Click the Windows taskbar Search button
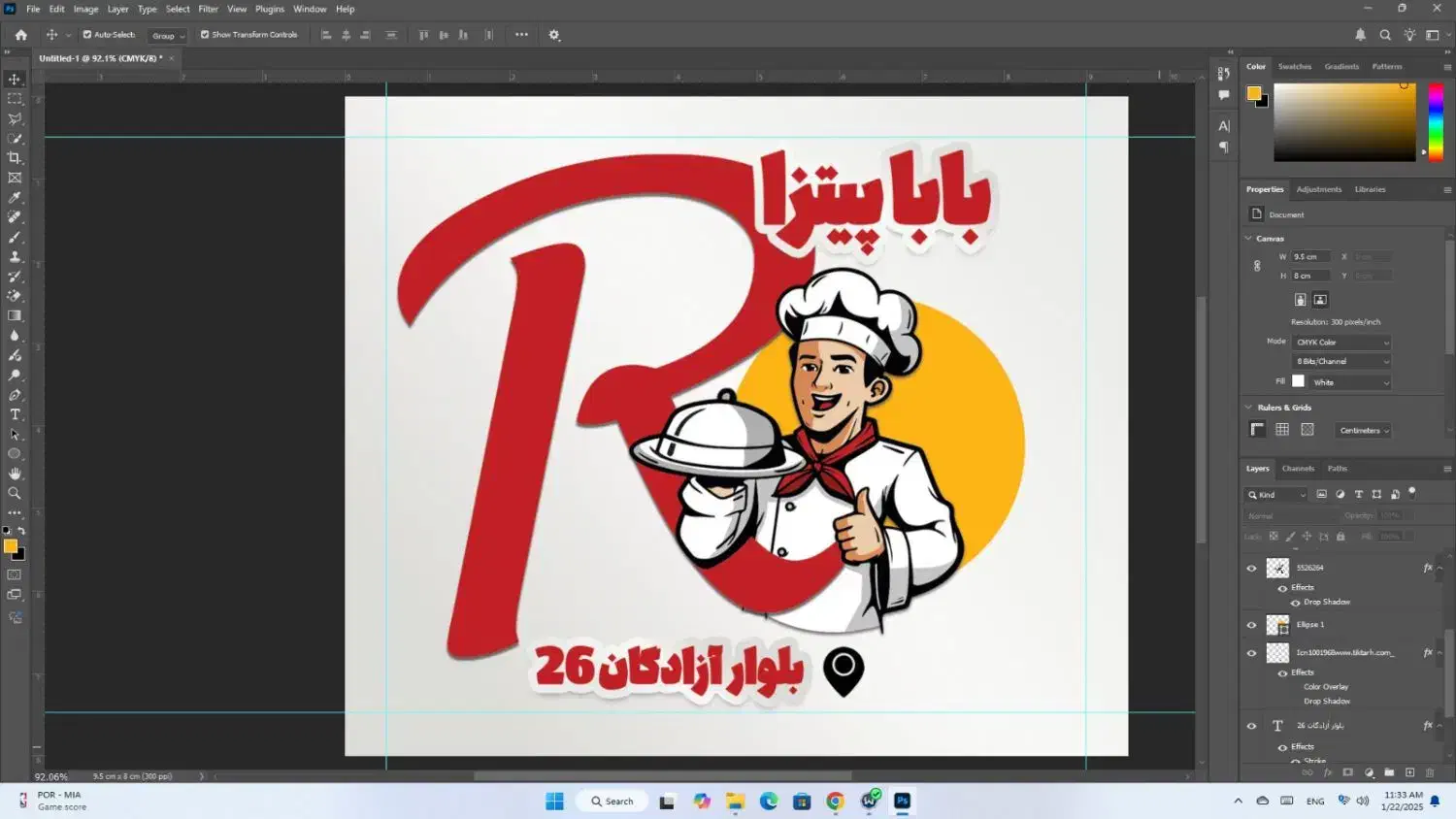This screenshot has height=819, width=1456. click(612, 802)
